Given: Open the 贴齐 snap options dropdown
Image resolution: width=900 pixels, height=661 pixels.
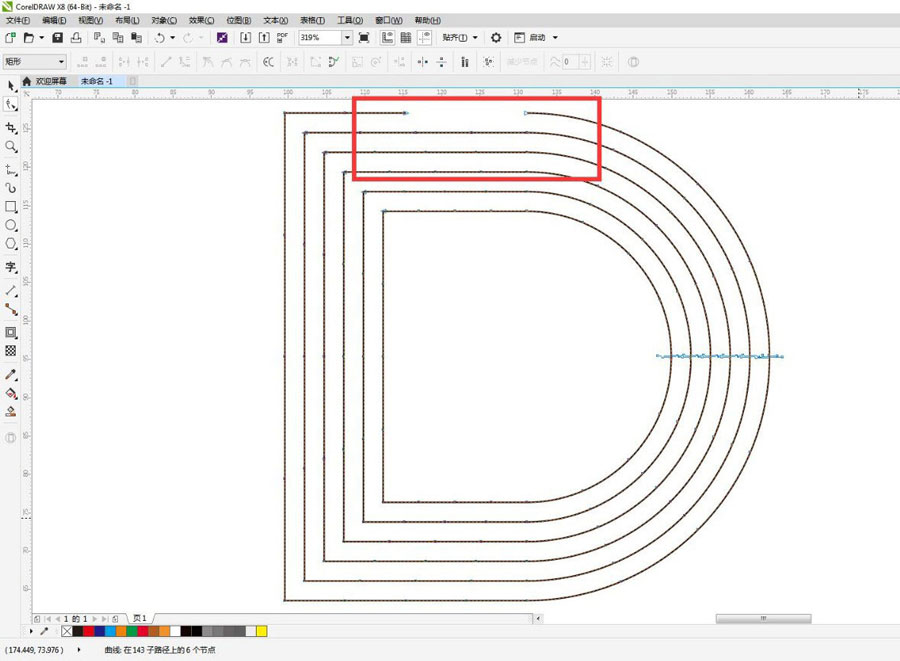Looking at the screenshot, I should [x=475, y=38].
